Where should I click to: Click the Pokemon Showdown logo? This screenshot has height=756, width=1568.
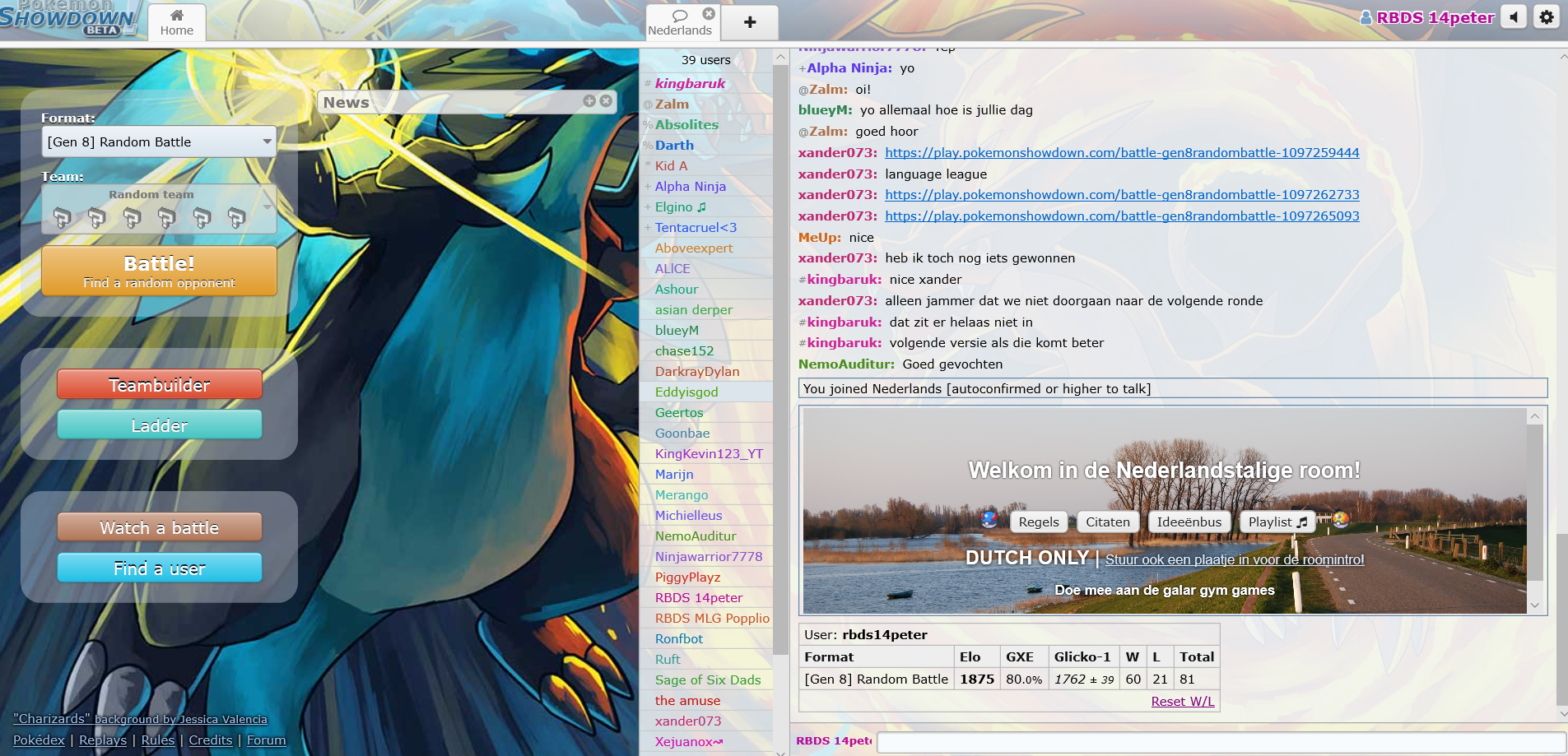(x=69, y=19)
